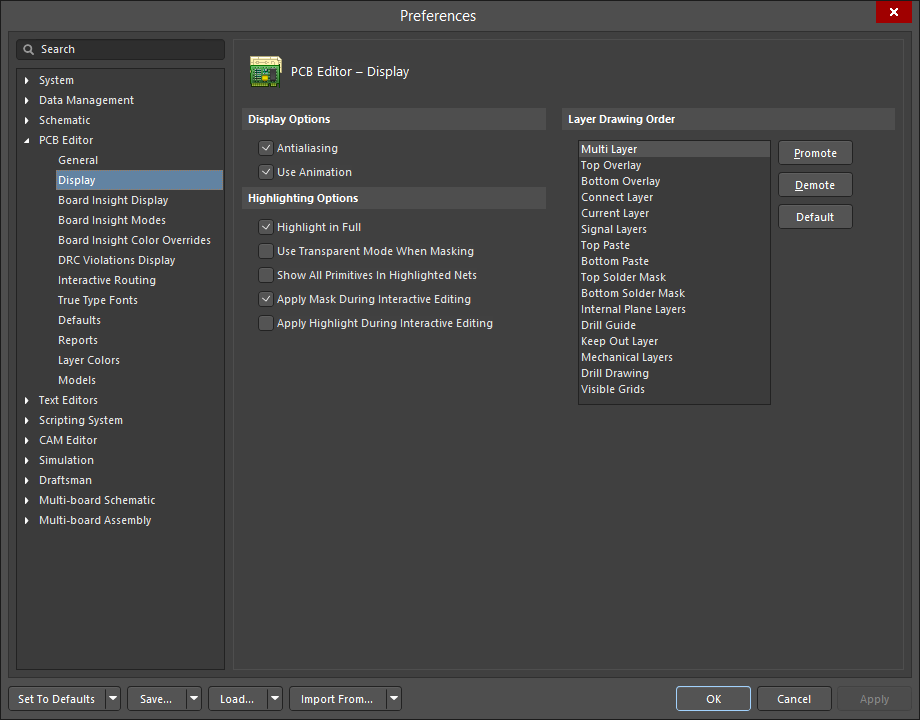Expand the CAM Editor node arrow
This screenshot has height=720, width=920.
click(x=26, y=440)
